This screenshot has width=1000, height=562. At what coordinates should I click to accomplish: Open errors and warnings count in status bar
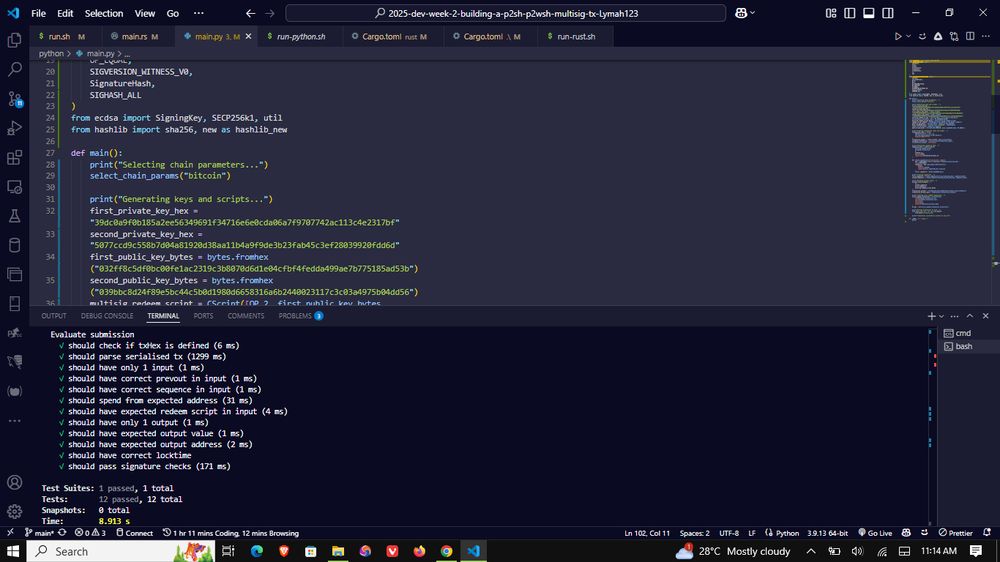click(90, 533)
